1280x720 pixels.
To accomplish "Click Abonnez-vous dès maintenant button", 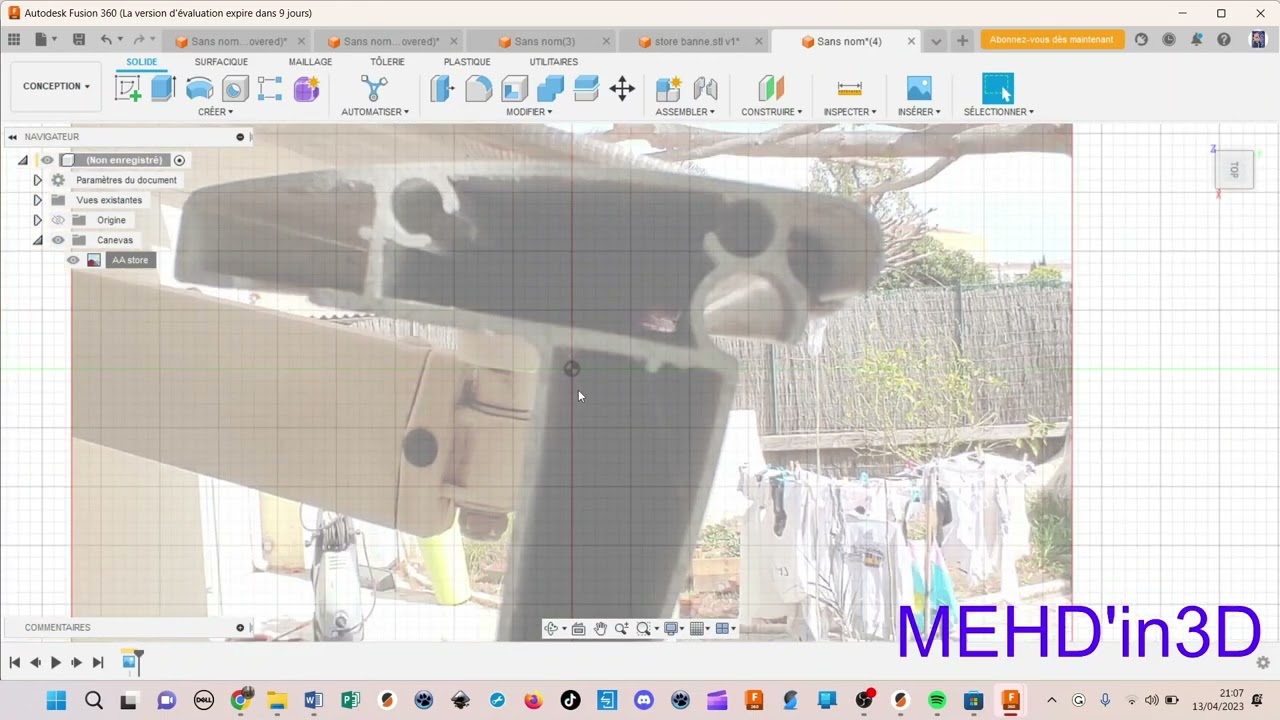I will click(x=1052, y=40).
